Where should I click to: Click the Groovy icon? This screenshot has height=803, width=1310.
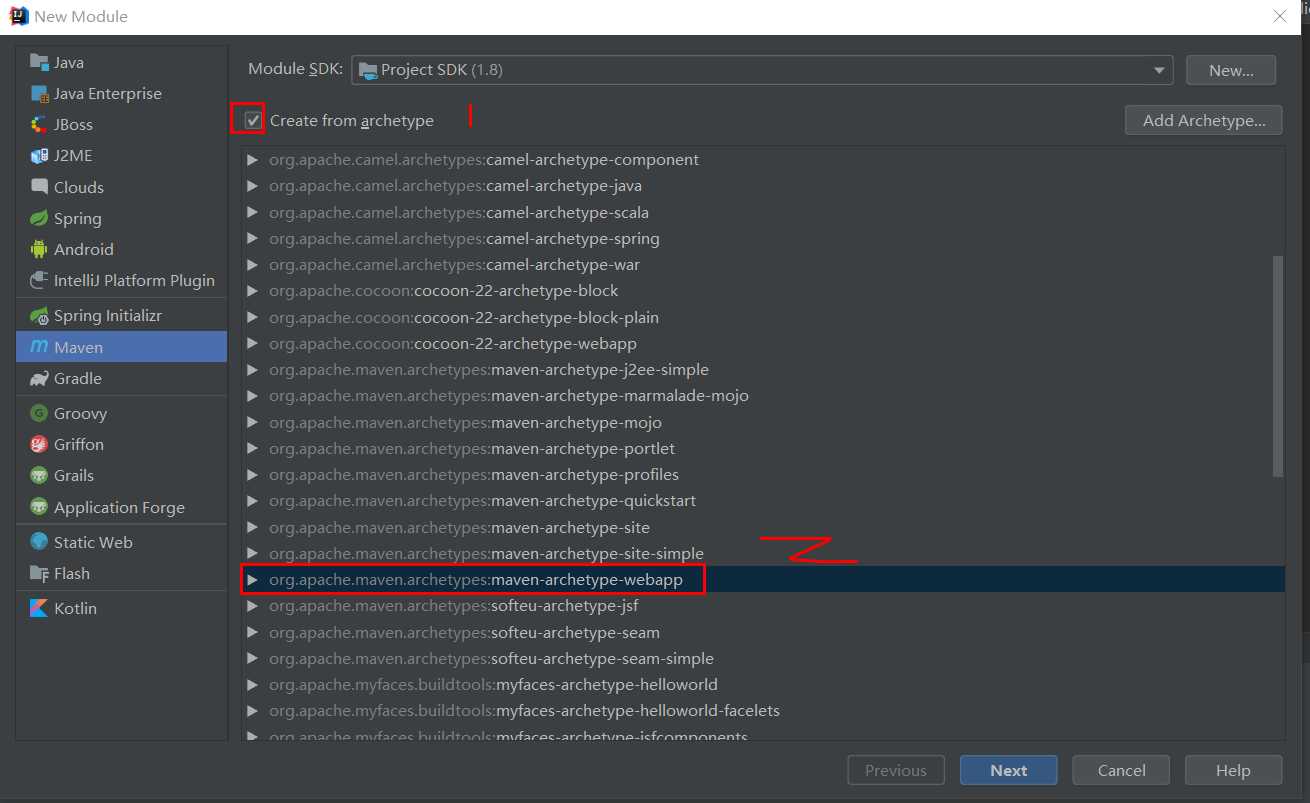click(39, 413)
